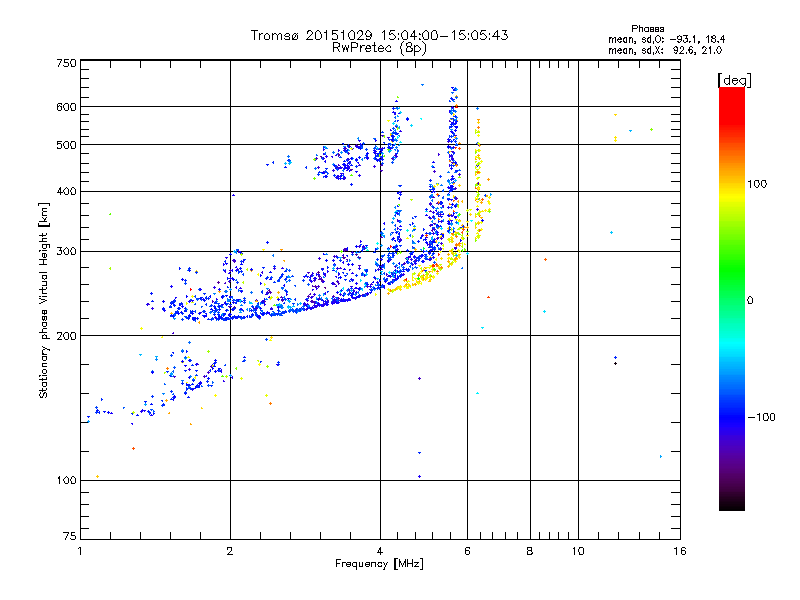Click the plot title "Tromsø 20151029 15:04:00-15:05:43"
800x600 pixels.
click(379, 35)
